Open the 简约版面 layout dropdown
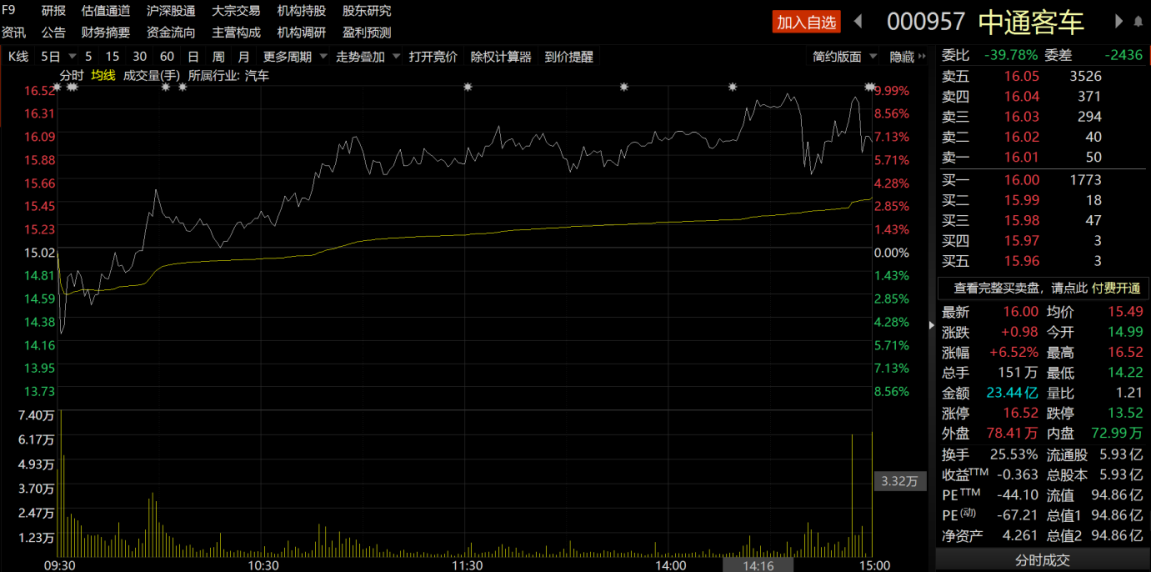Image resolution: width=1151 pixels, height=572 pixels. click(873, 57)
